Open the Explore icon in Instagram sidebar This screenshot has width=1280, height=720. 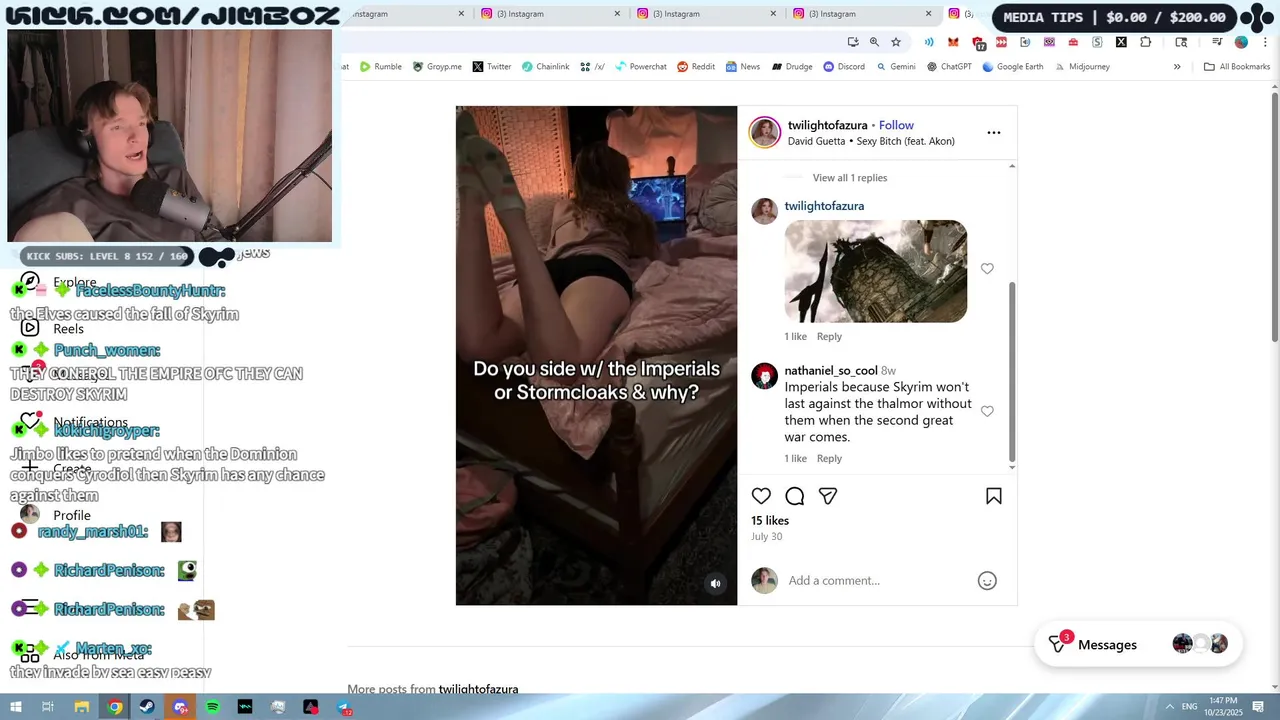point(30,282)
